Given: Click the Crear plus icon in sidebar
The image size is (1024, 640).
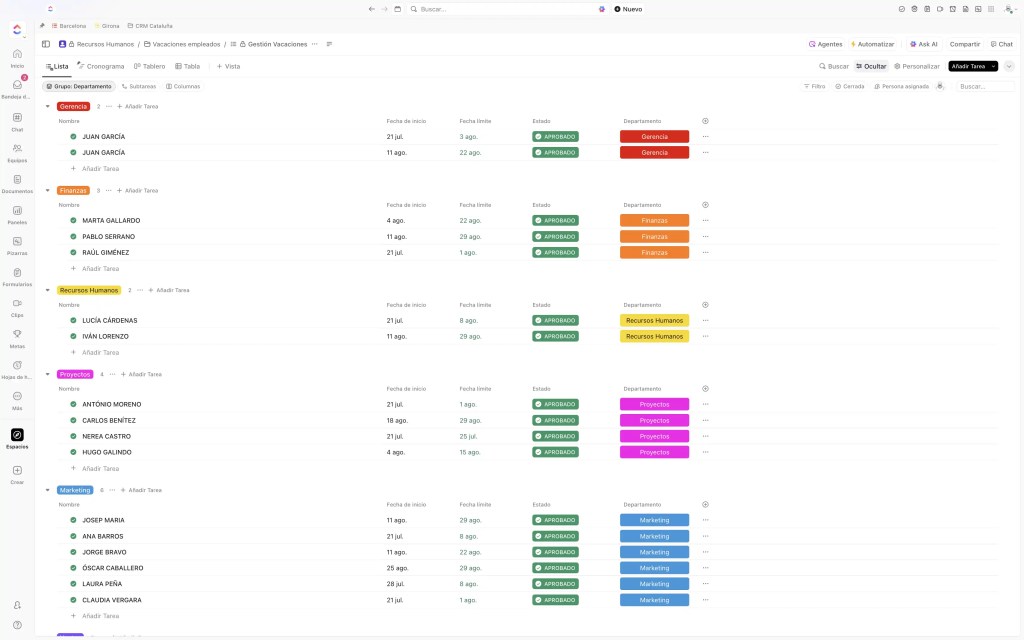Looking at the screenshot, I should coord(17,470).
